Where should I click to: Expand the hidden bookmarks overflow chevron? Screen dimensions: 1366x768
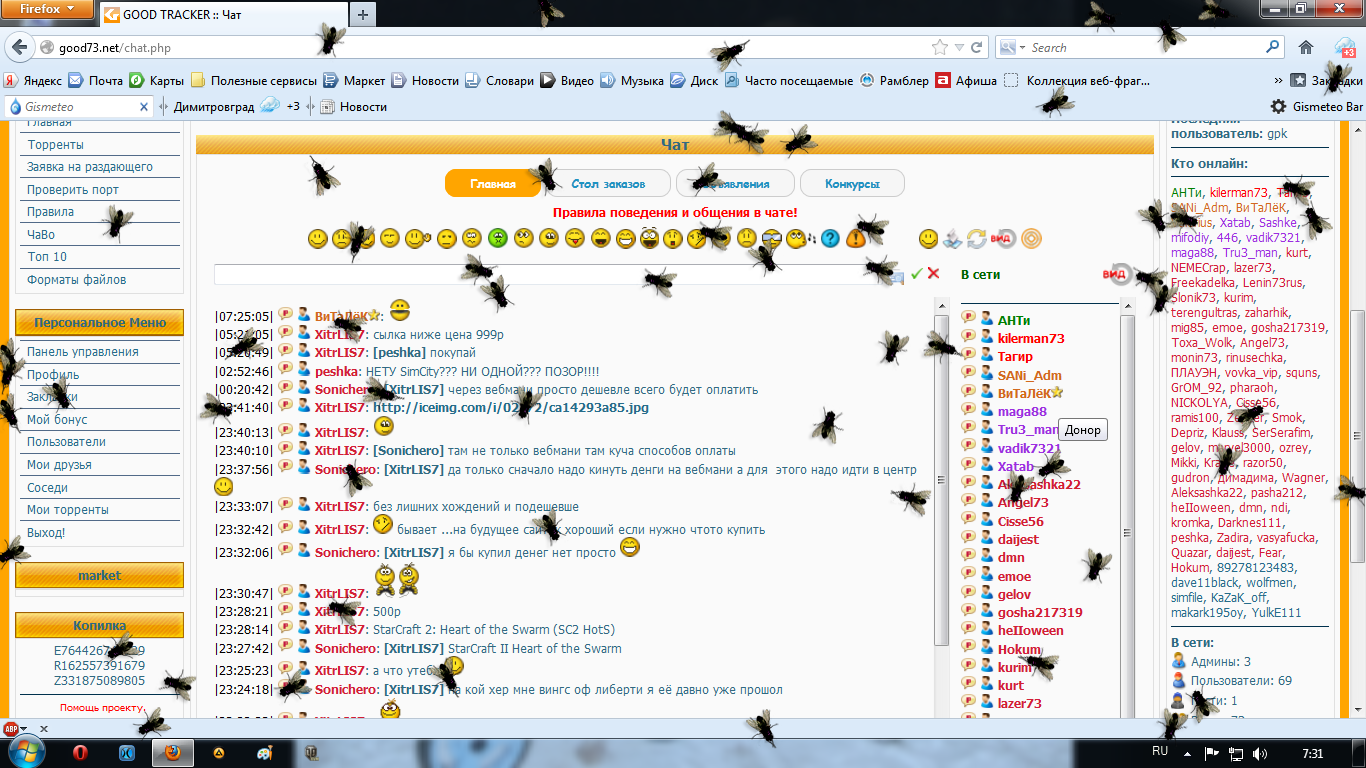tap(1278, 81)
